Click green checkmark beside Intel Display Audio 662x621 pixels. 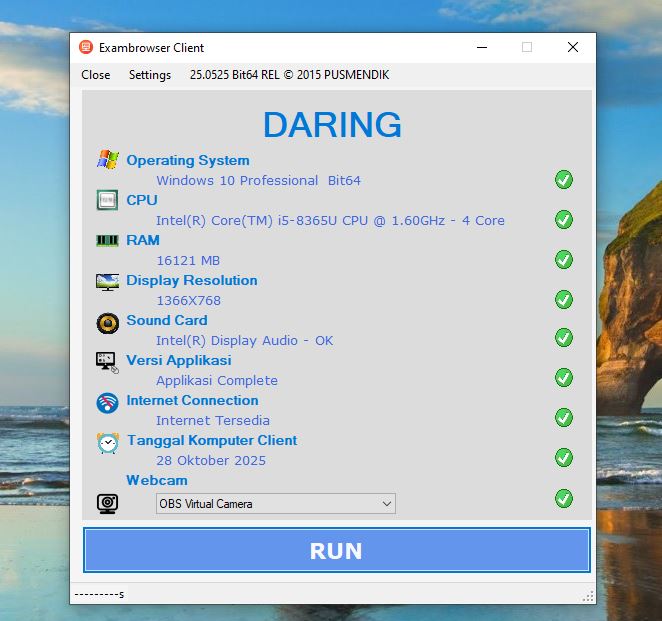pos(564,338)
